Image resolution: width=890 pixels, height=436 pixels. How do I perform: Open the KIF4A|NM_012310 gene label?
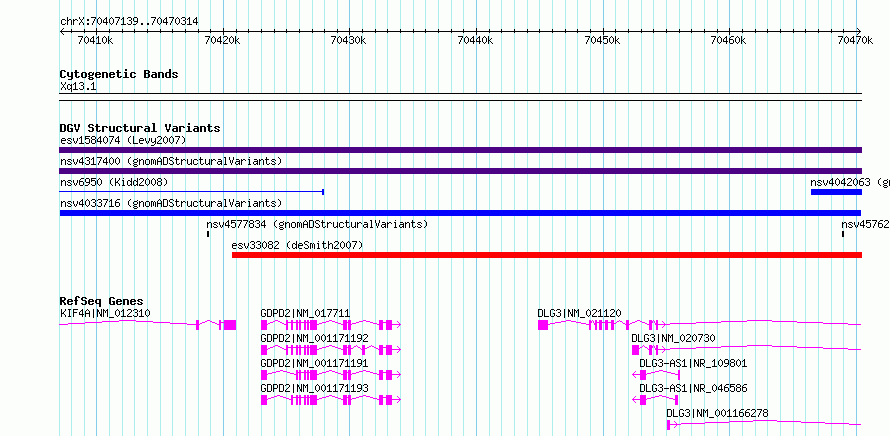coord(105,313)
